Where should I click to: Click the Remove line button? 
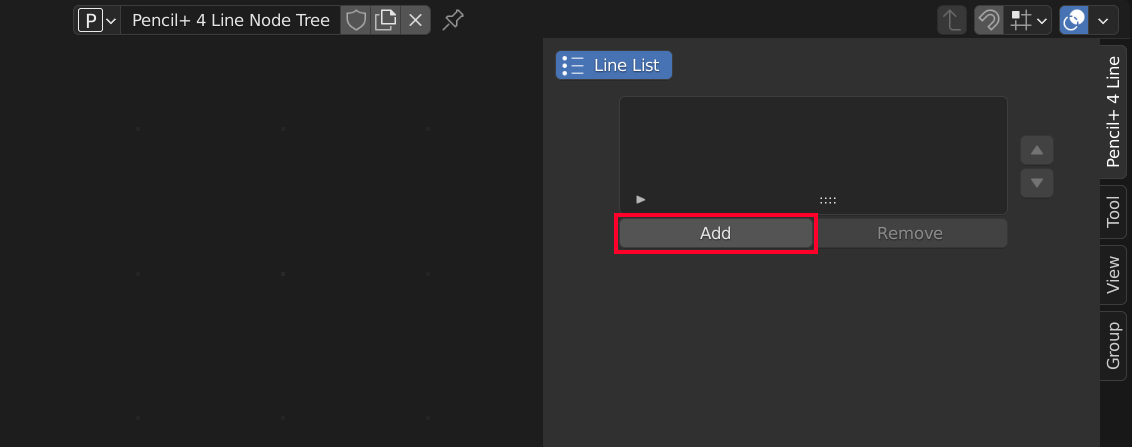coord(910,233)
